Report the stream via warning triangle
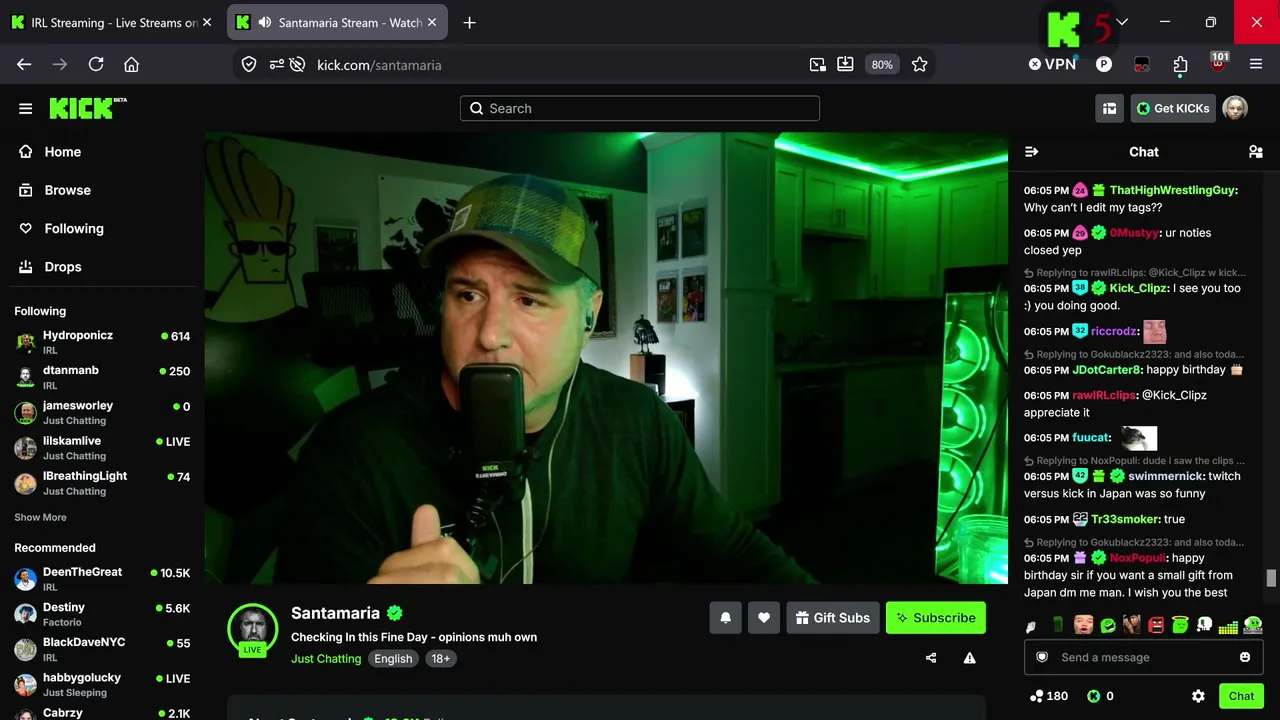Screen dimensions: 1280x720 (x=969, y=658)
